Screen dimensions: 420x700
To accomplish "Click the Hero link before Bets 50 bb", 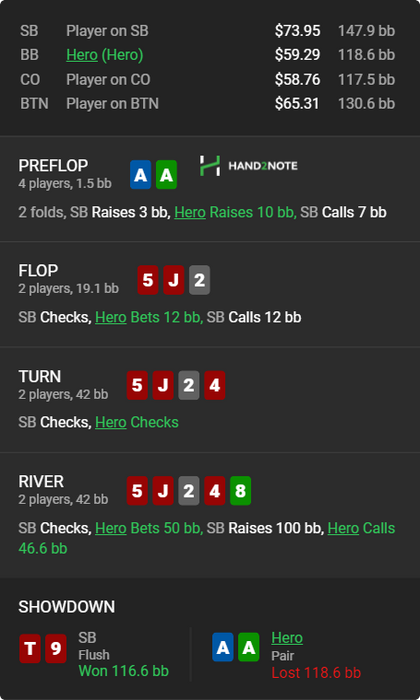I will pos(111,528).
